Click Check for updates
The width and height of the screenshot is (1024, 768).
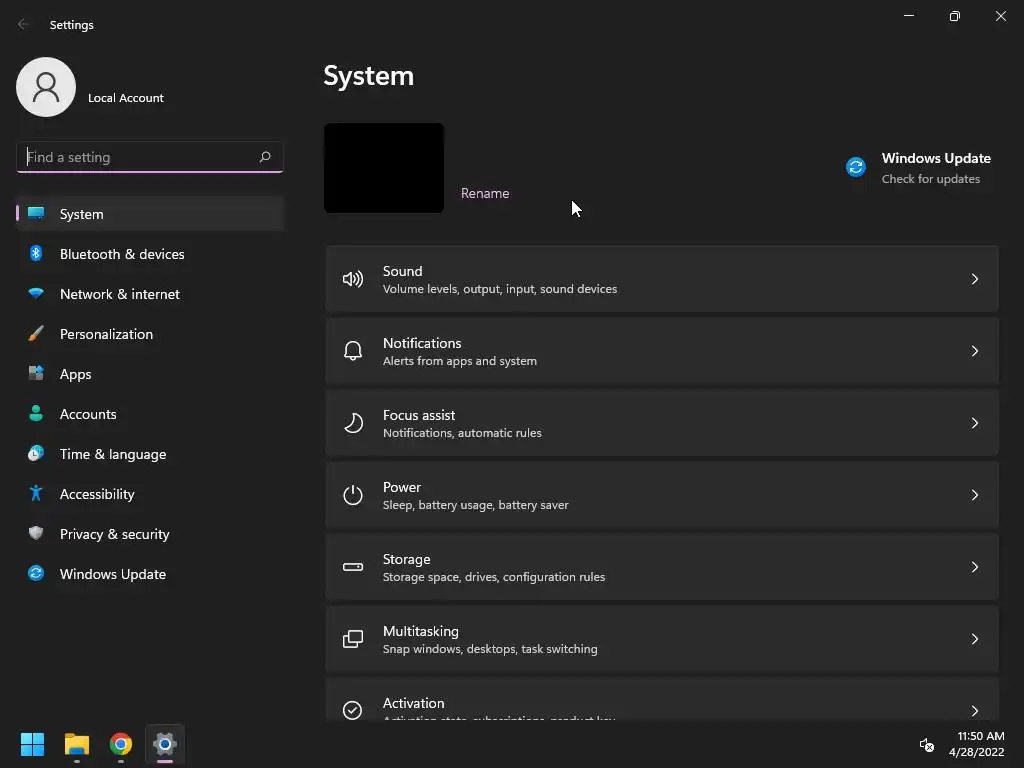tap(931, 178)
